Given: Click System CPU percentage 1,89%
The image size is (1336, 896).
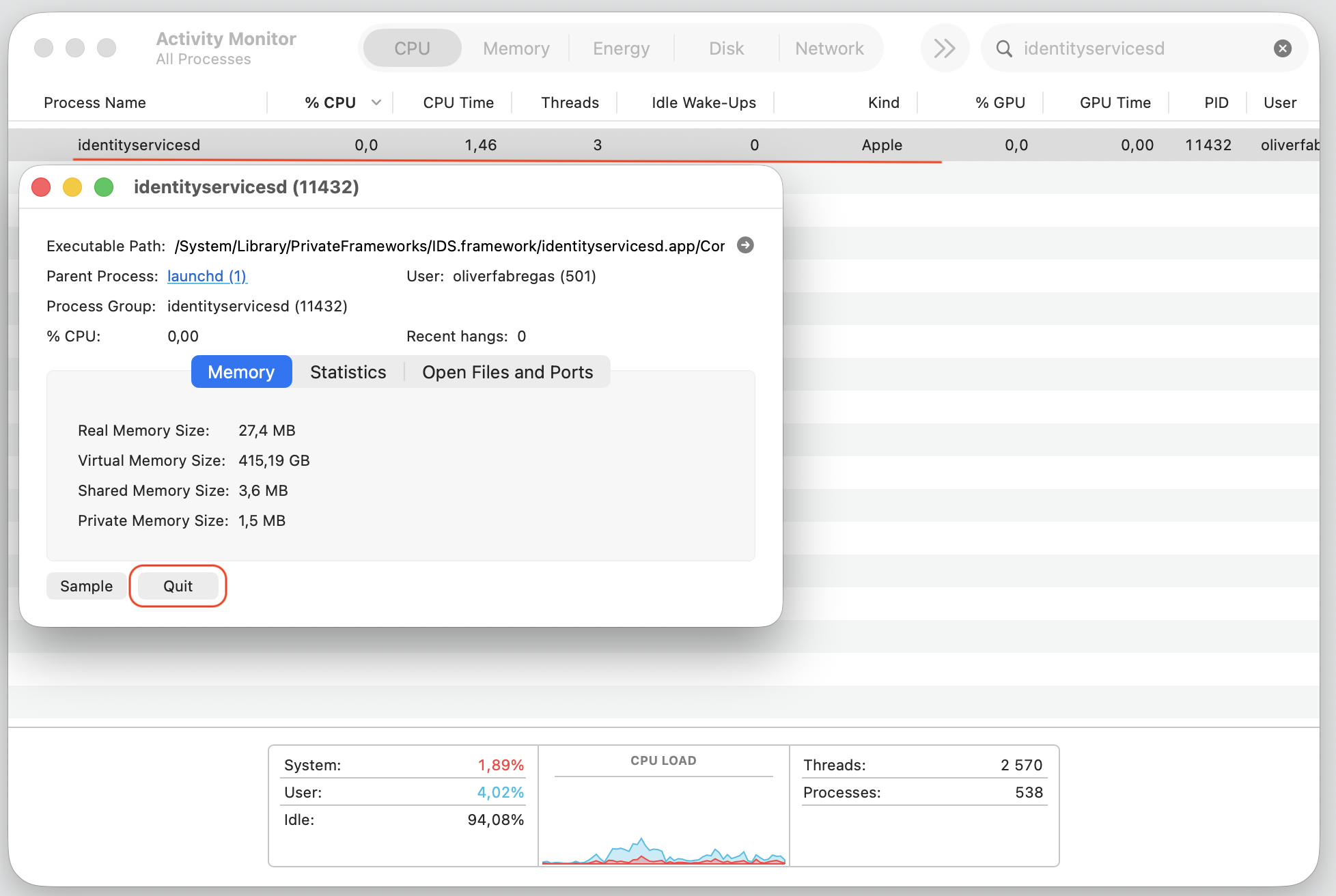Looking at the screenshot, I should pyautogui.click(x=501, y=765).
